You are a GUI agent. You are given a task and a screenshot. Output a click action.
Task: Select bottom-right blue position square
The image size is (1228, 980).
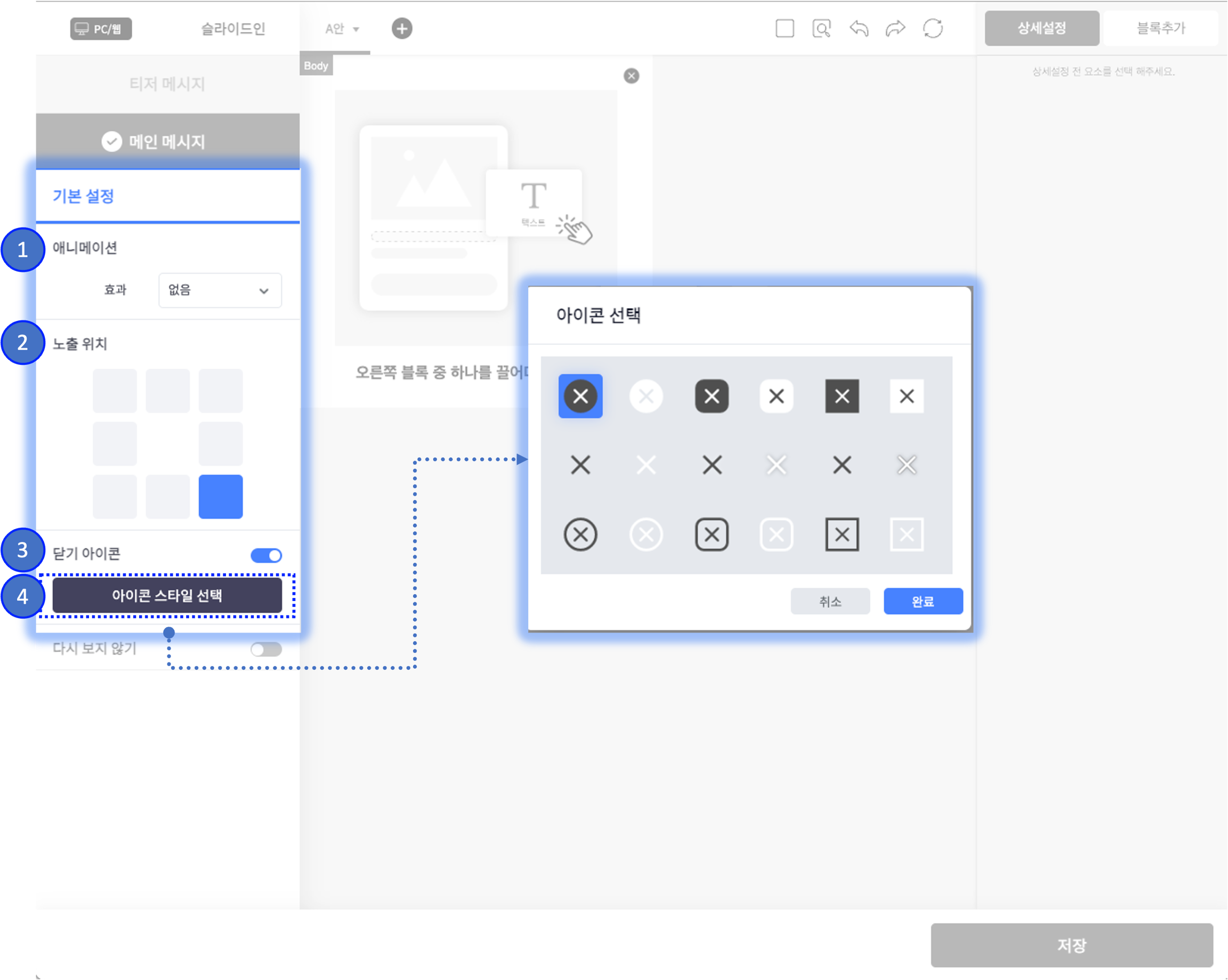tap(221, 497)
